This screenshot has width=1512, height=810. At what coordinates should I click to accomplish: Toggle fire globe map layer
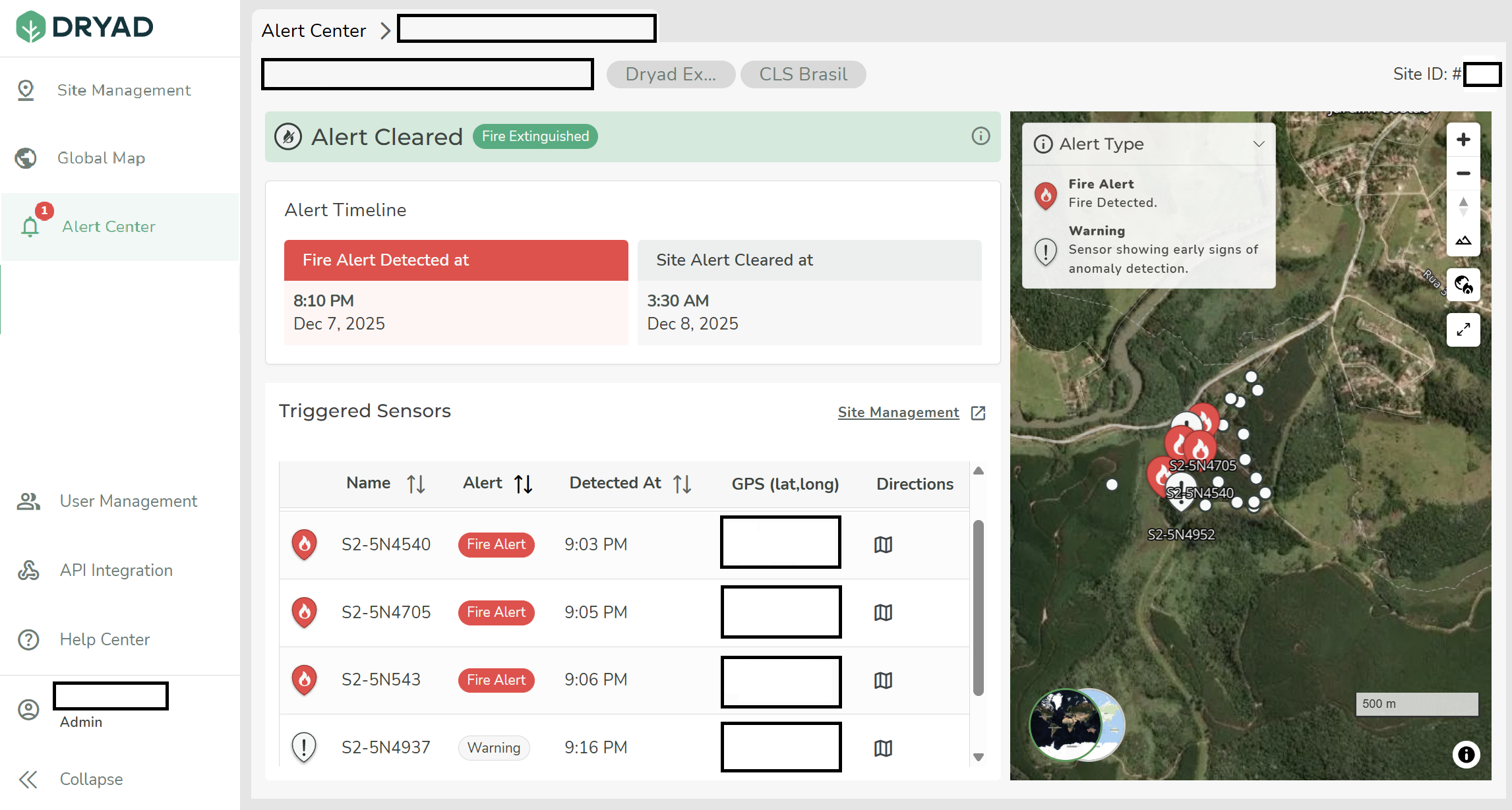[x=1463, y=285]
